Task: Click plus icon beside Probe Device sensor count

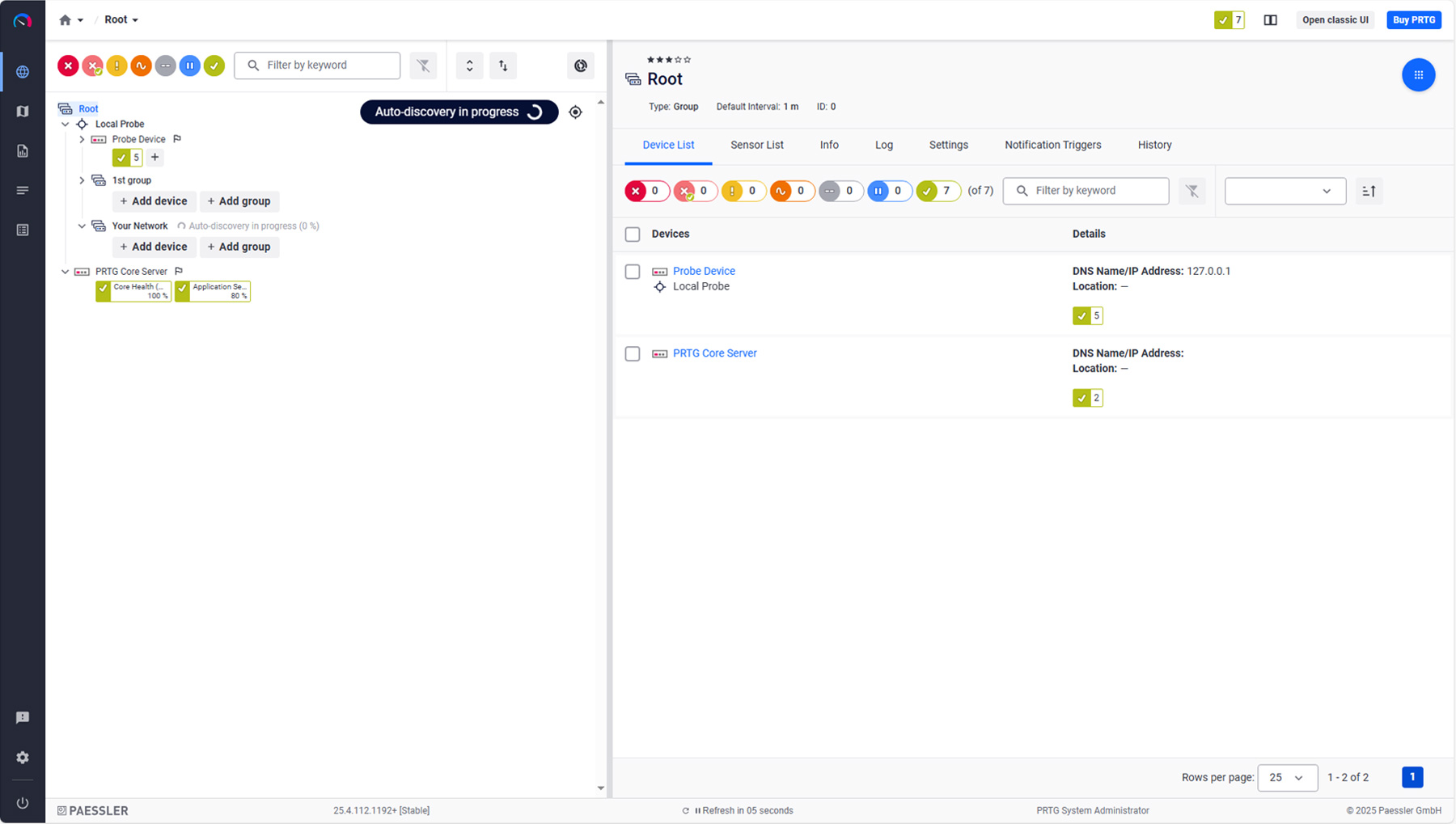Action: [x=154, y=158]
